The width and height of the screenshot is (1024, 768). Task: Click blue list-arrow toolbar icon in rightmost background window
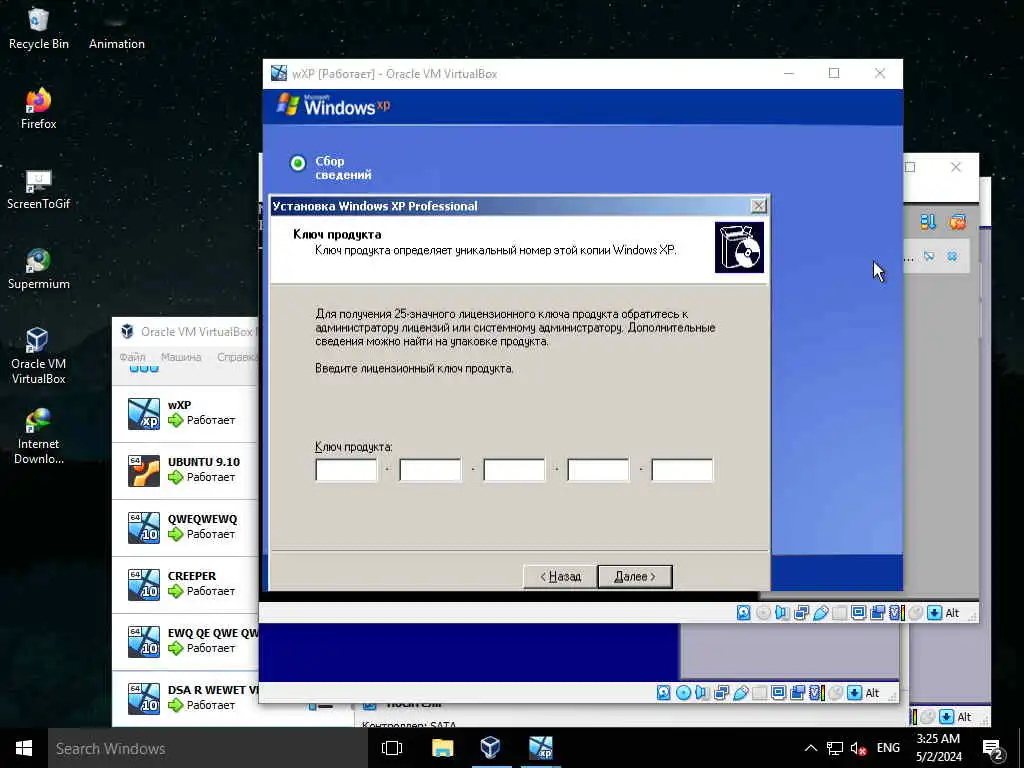pyautogui.click(x=928, y=222)
